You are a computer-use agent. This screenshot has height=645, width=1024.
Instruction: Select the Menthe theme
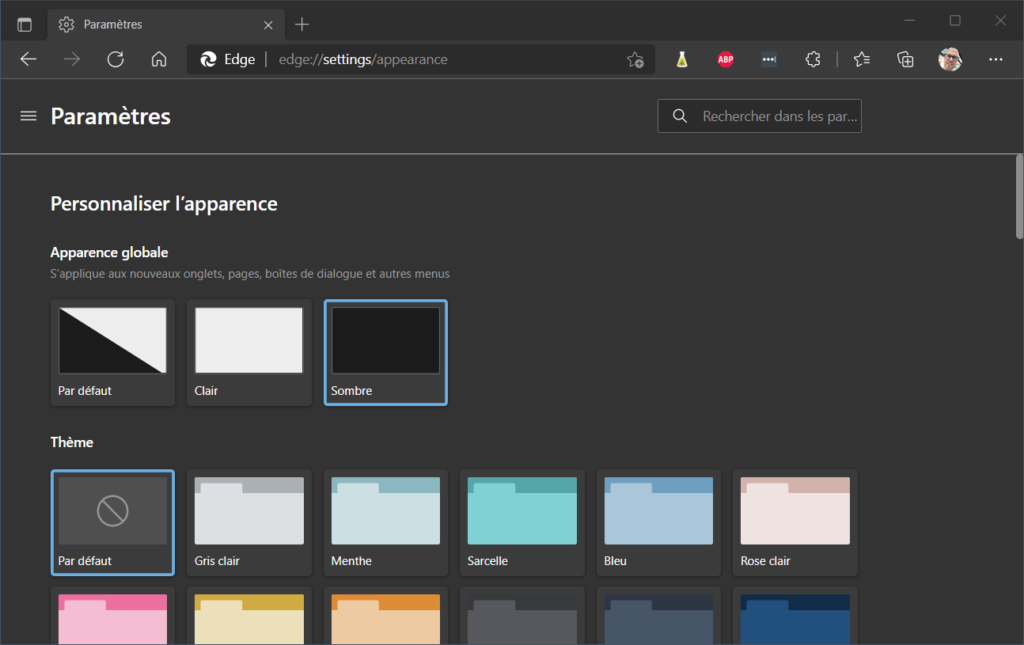pos(385,522)
